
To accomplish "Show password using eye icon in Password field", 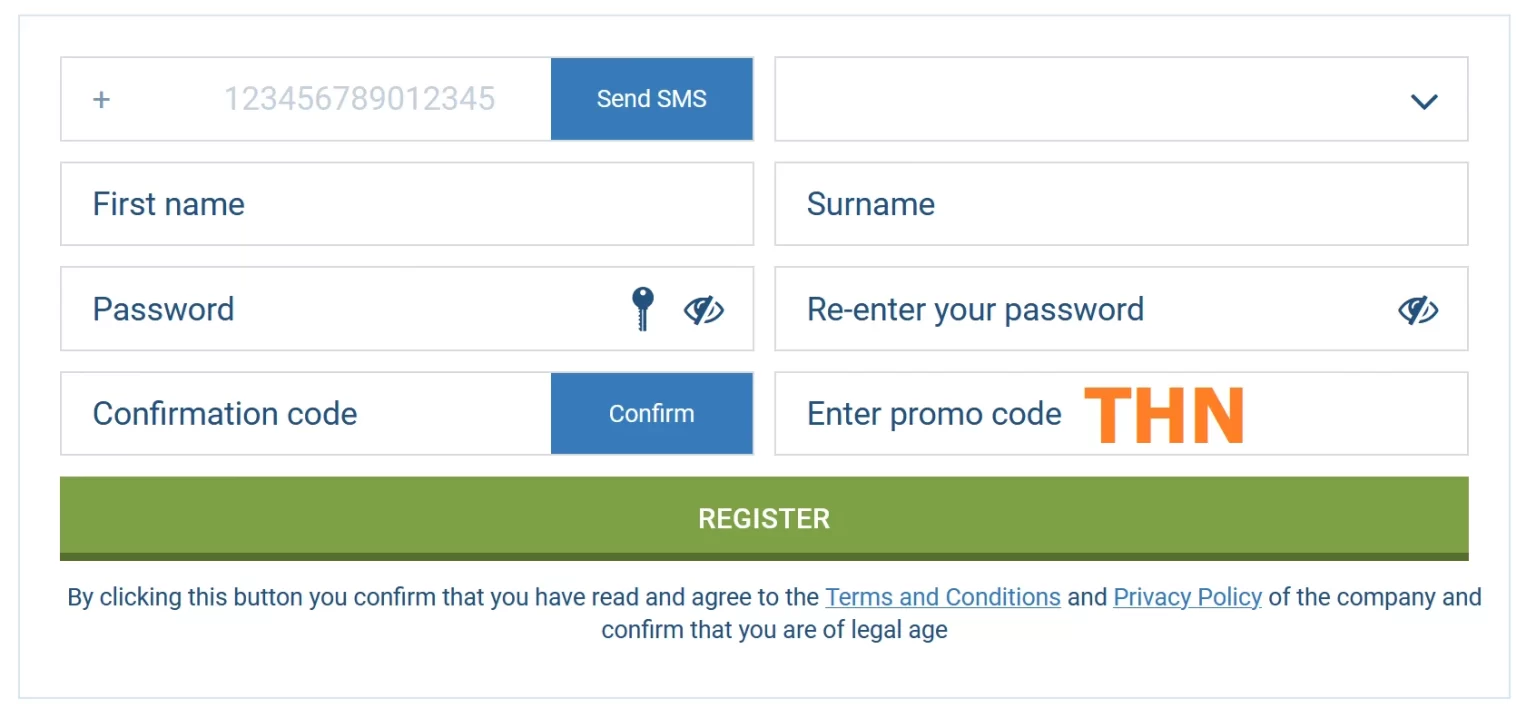I will point(704,310).
